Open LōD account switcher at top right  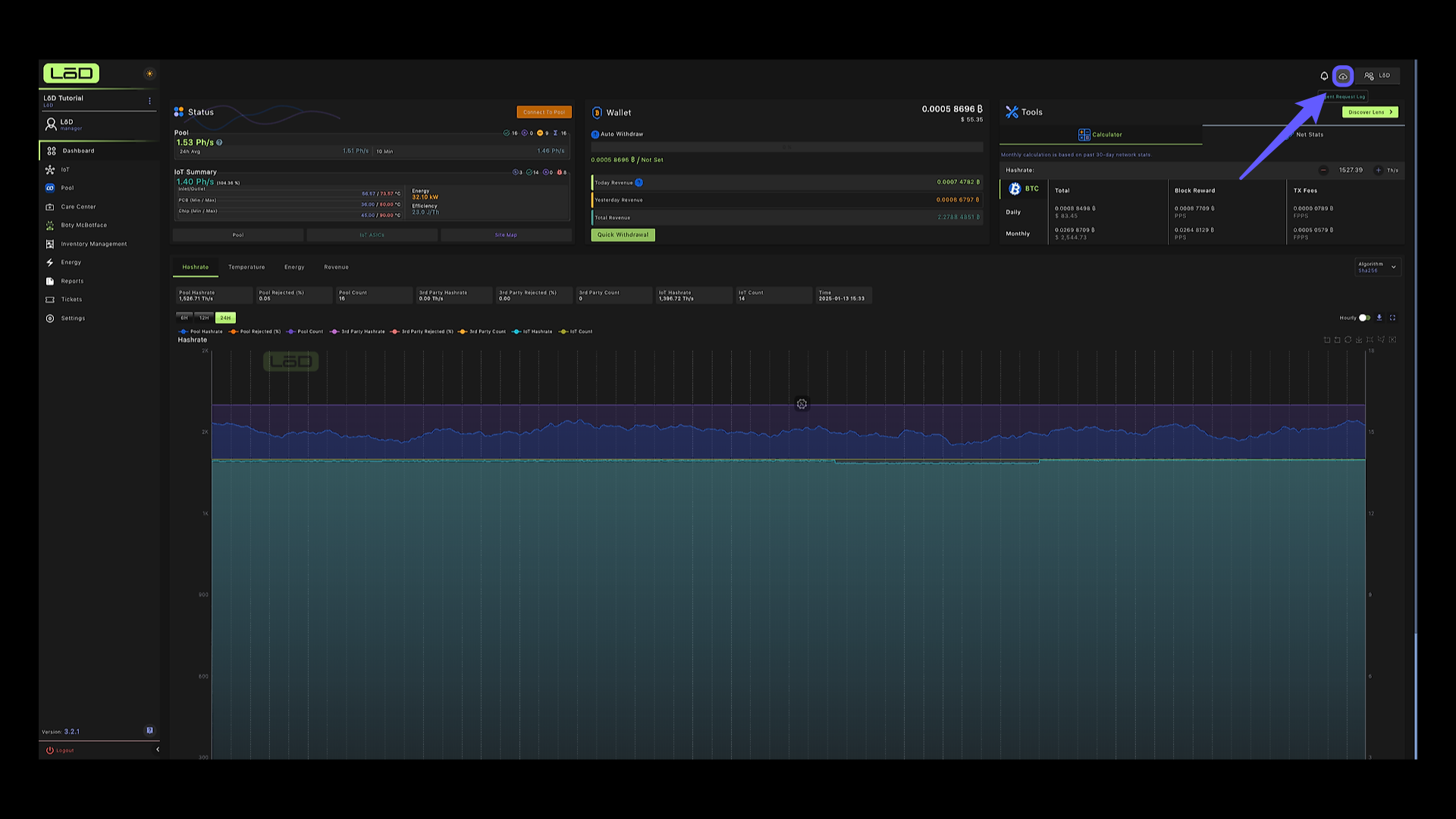tap(1377, 76)
